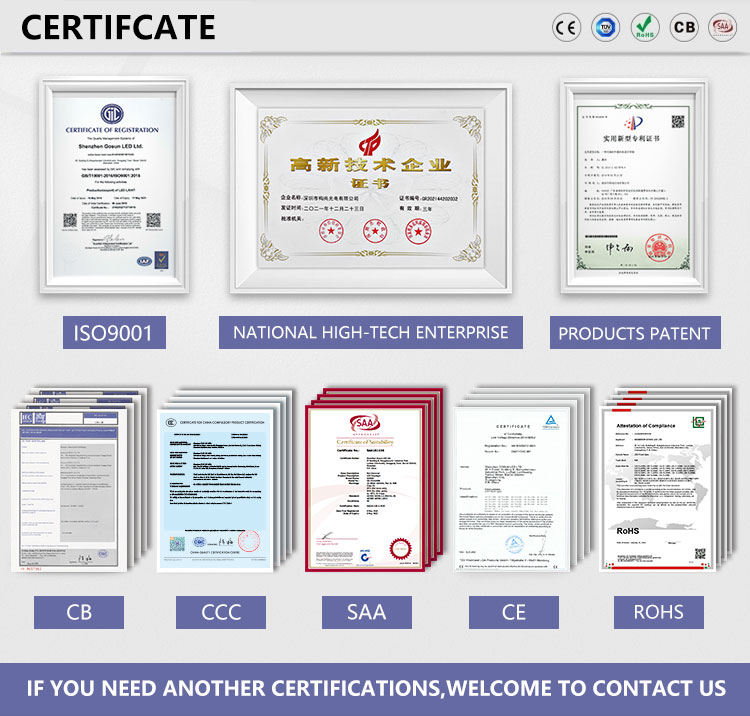
Task: Select the SAA label button
Action: coord(367,612)
